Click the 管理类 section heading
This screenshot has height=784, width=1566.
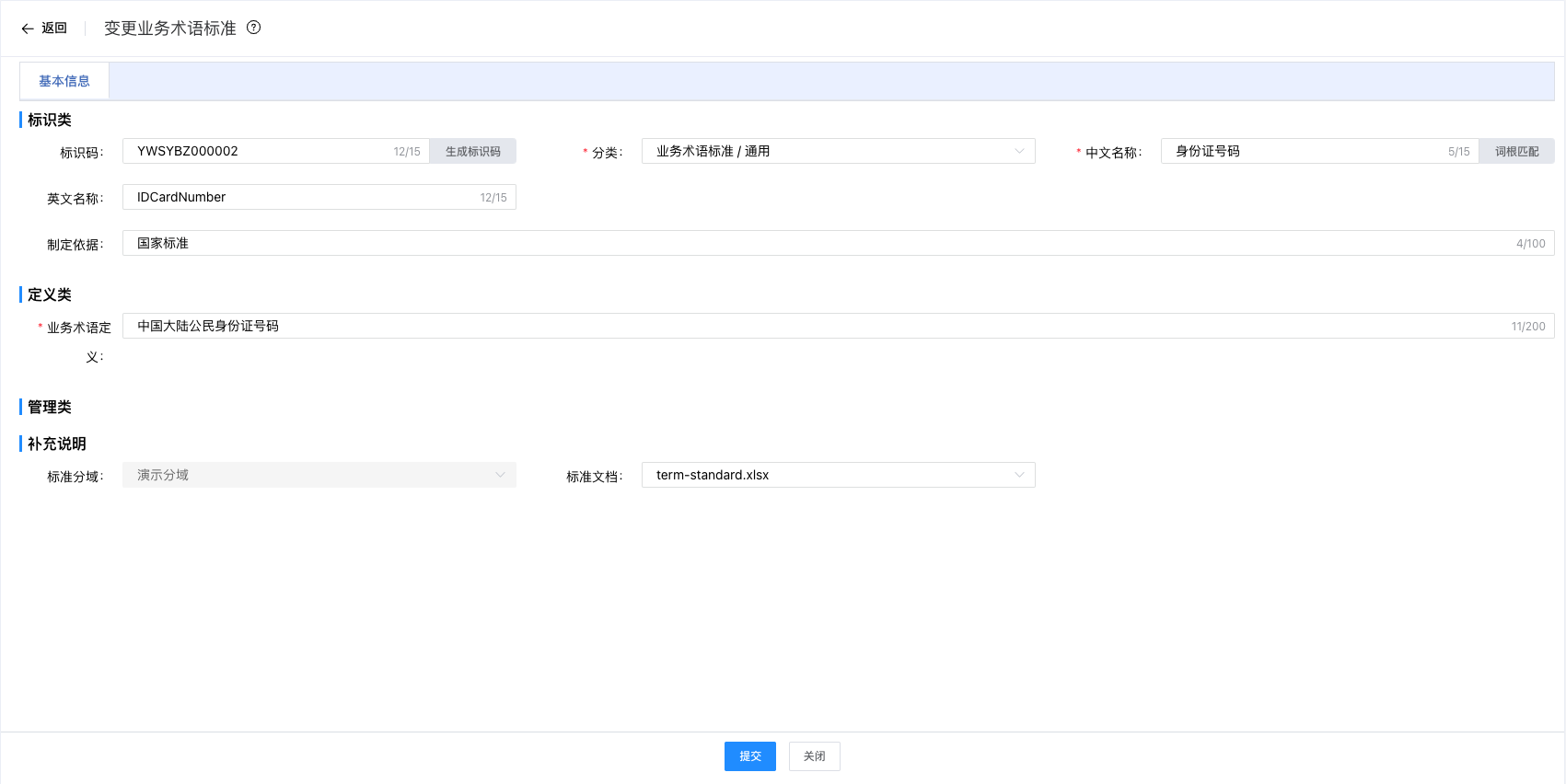point(50,407)
